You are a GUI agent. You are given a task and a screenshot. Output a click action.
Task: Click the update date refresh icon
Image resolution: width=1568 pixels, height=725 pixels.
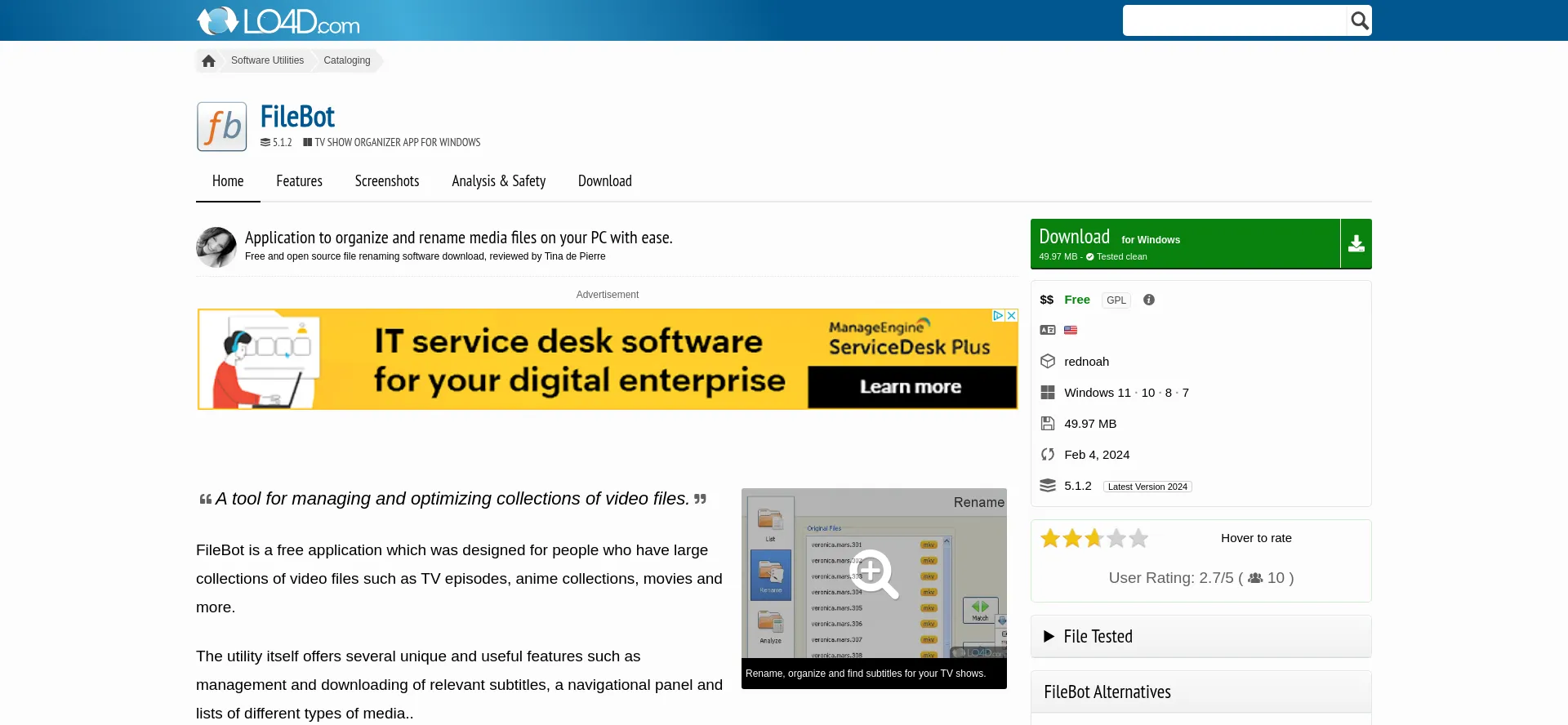pos(1047,454)
